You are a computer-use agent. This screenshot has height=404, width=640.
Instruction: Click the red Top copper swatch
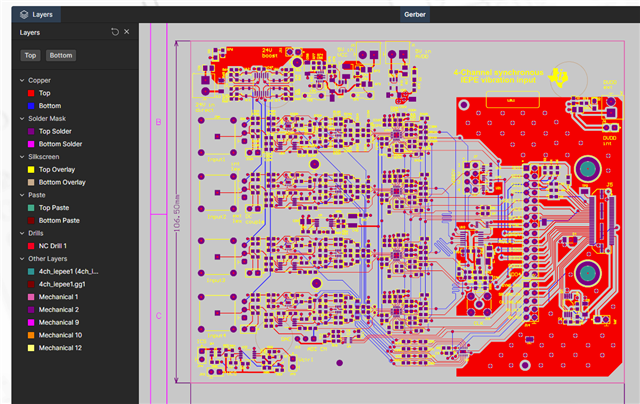coord(31,93)
